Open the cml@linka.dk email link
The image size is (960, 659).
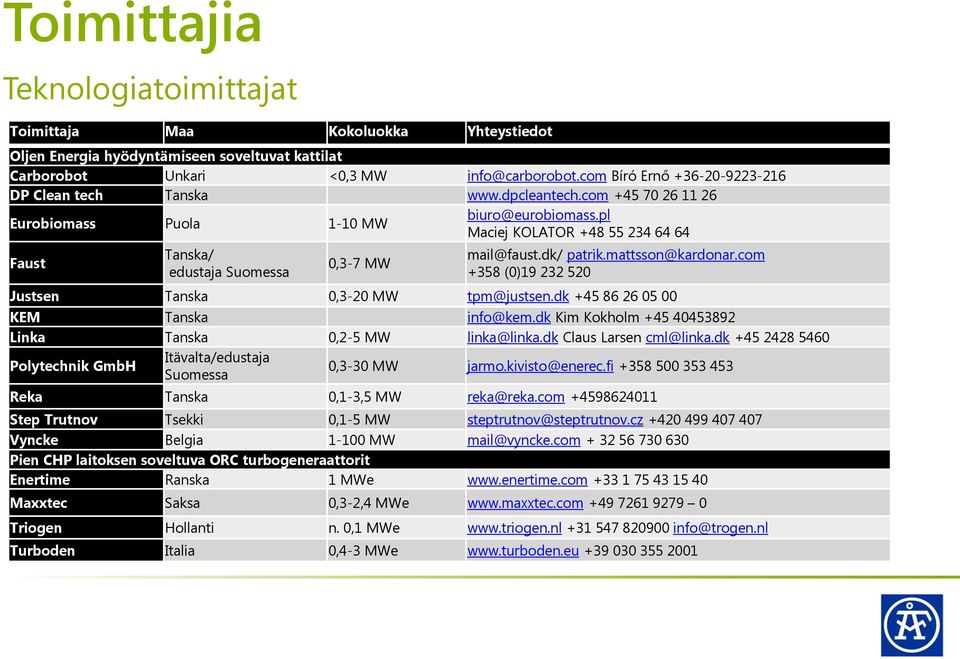click(688, 337)
